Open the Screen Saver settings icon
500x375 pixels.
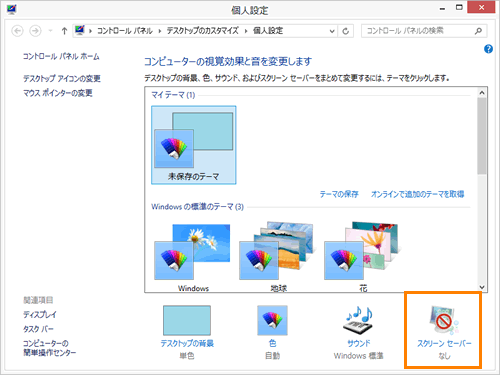[444, 320]
